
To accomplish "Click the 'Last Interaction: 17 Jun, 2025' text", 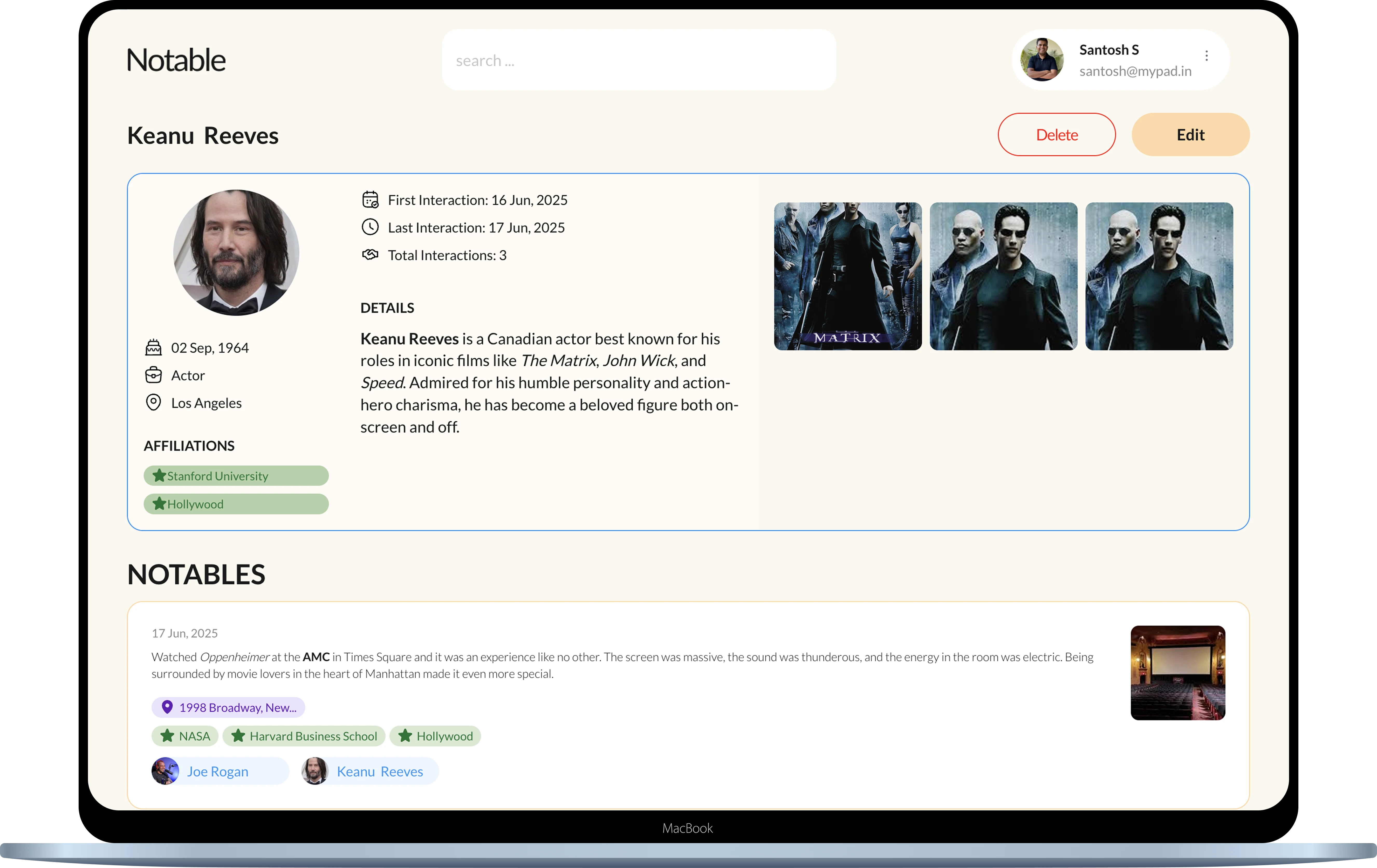I will tap(476, 227).
